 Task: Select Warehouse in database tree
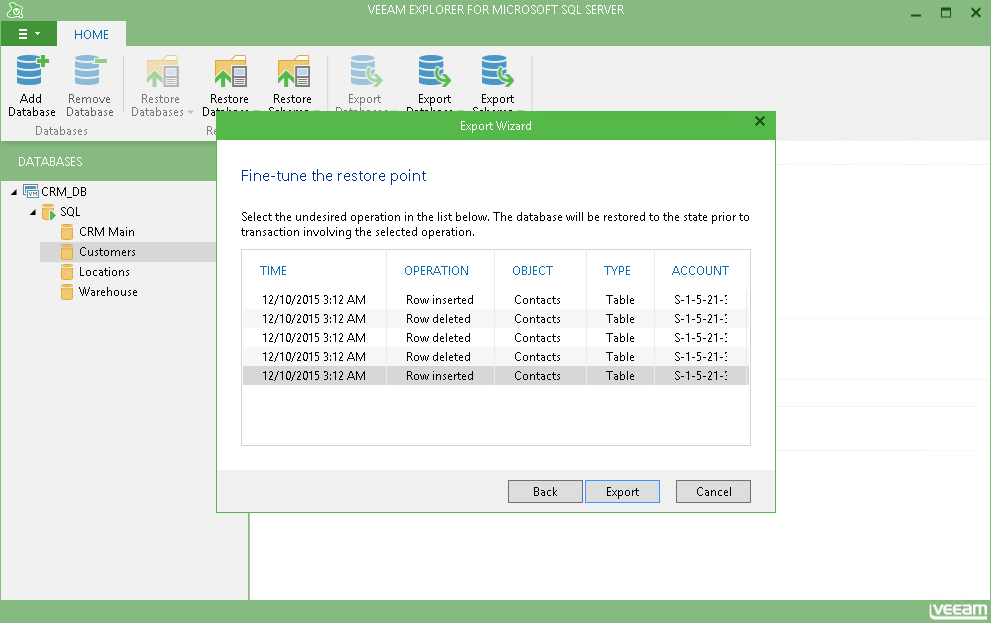pyautogui.click(x=108, y=292)
